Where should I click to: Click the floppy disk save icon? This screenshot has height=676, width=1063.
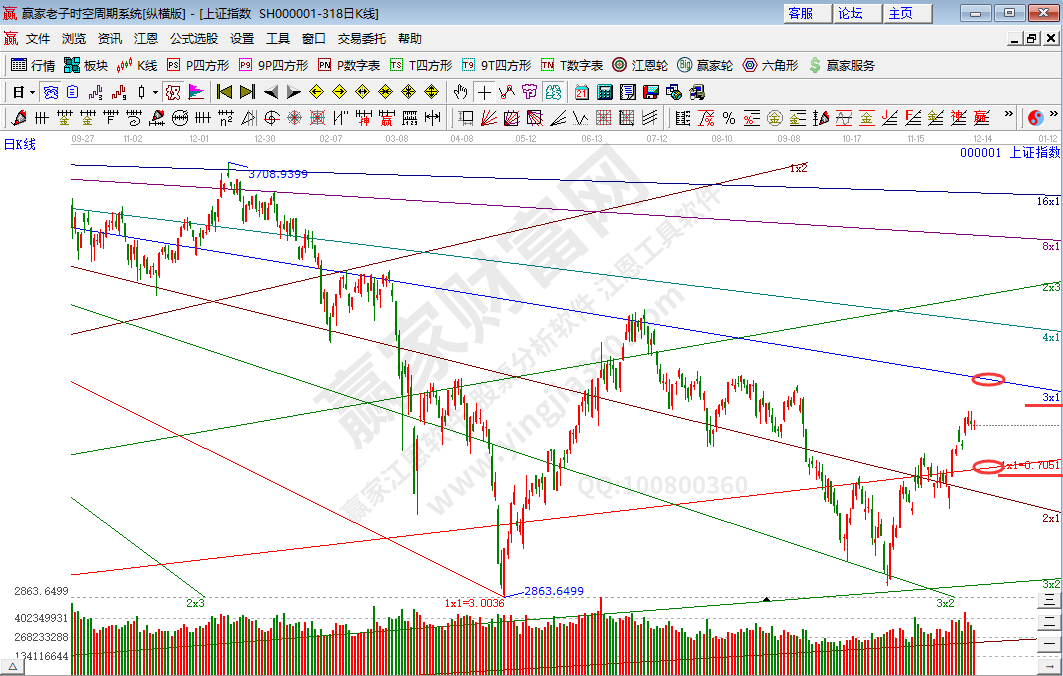point(651,92)
